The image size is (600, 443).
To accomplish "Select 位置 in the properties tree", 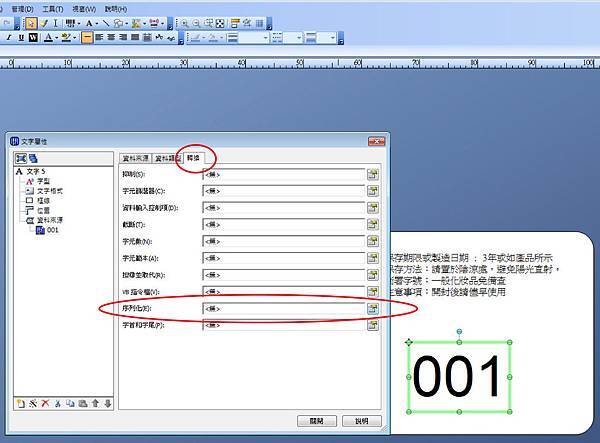I will pos(43,210).
